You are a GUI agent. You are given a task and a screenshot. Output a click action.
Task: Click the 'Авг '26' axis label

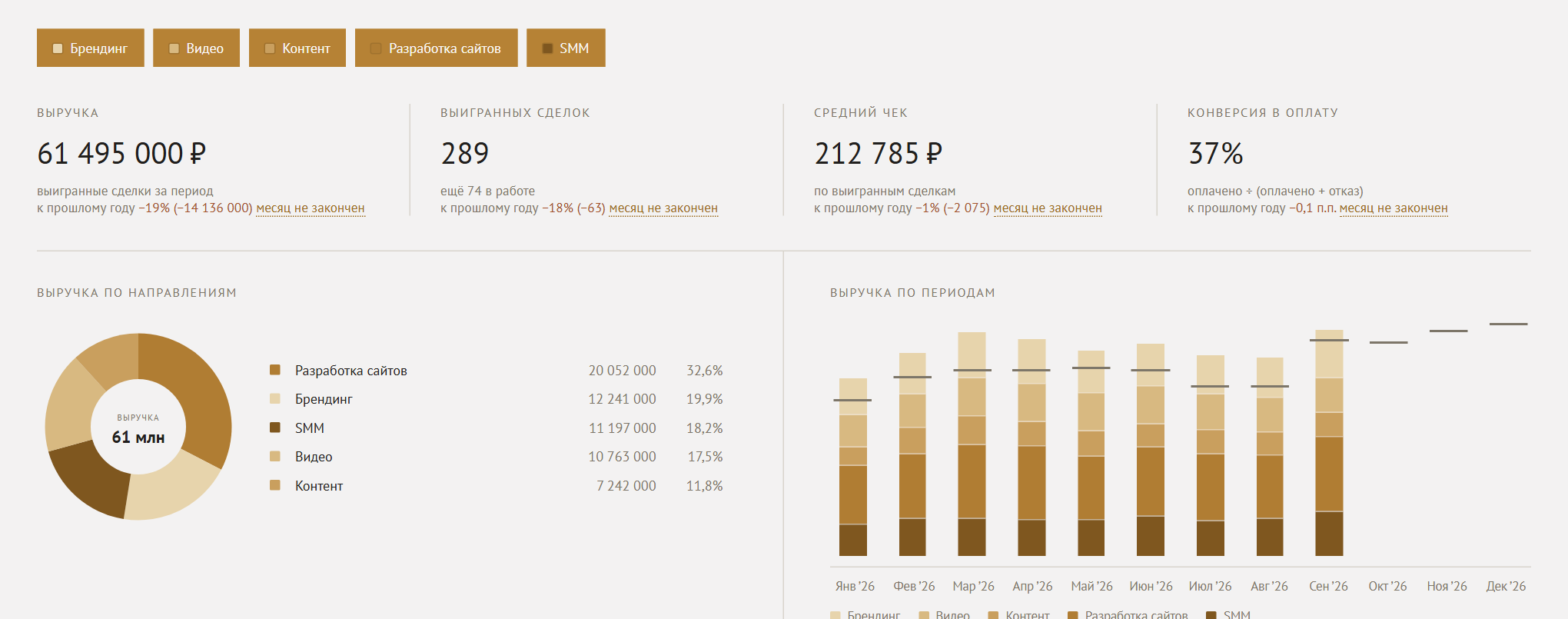point(1269,586)
